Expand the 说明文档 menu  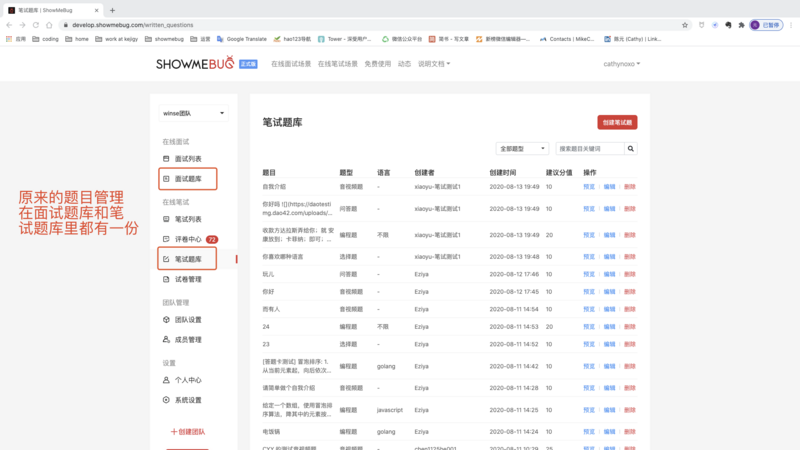tap(434, 64)
